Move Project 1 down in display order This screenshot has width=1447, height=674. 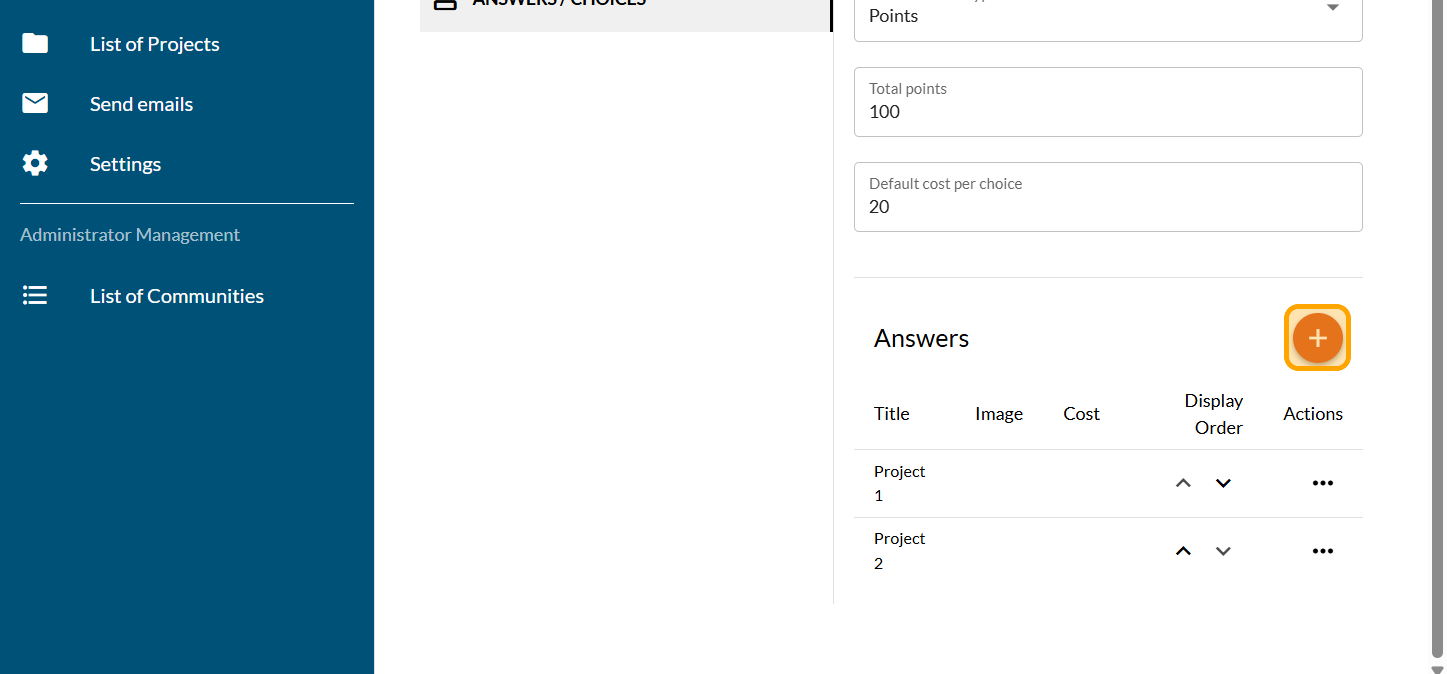tap(1223, 483)
